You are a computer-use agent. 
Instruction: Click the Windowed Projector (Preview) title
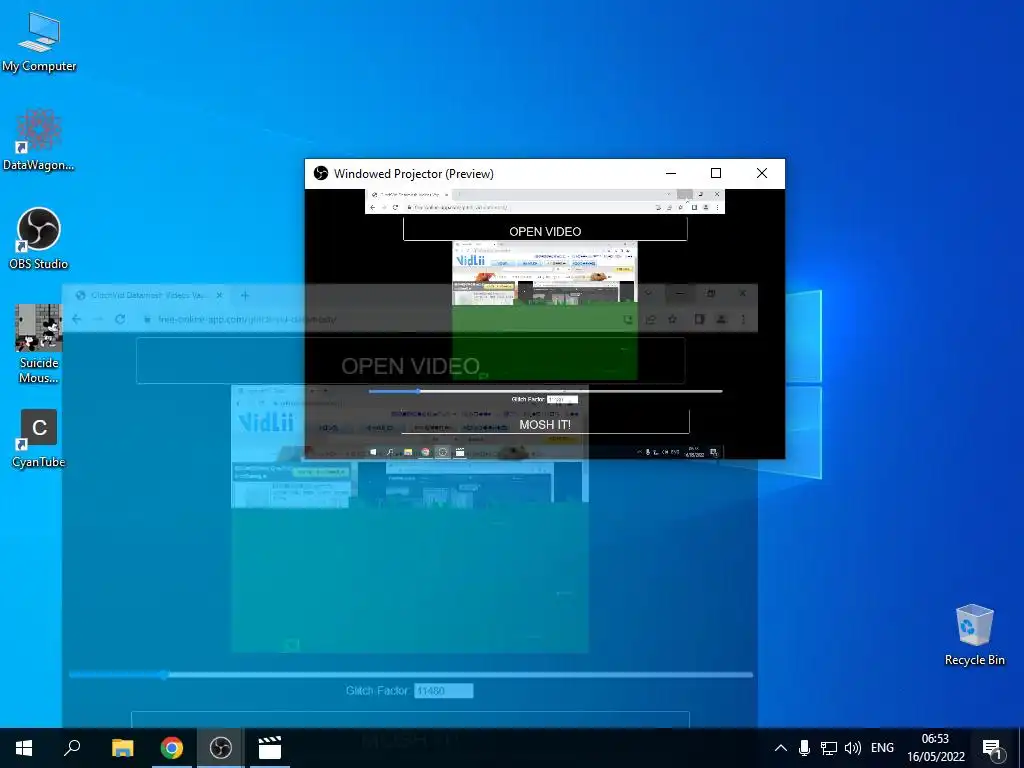point(413,174)
